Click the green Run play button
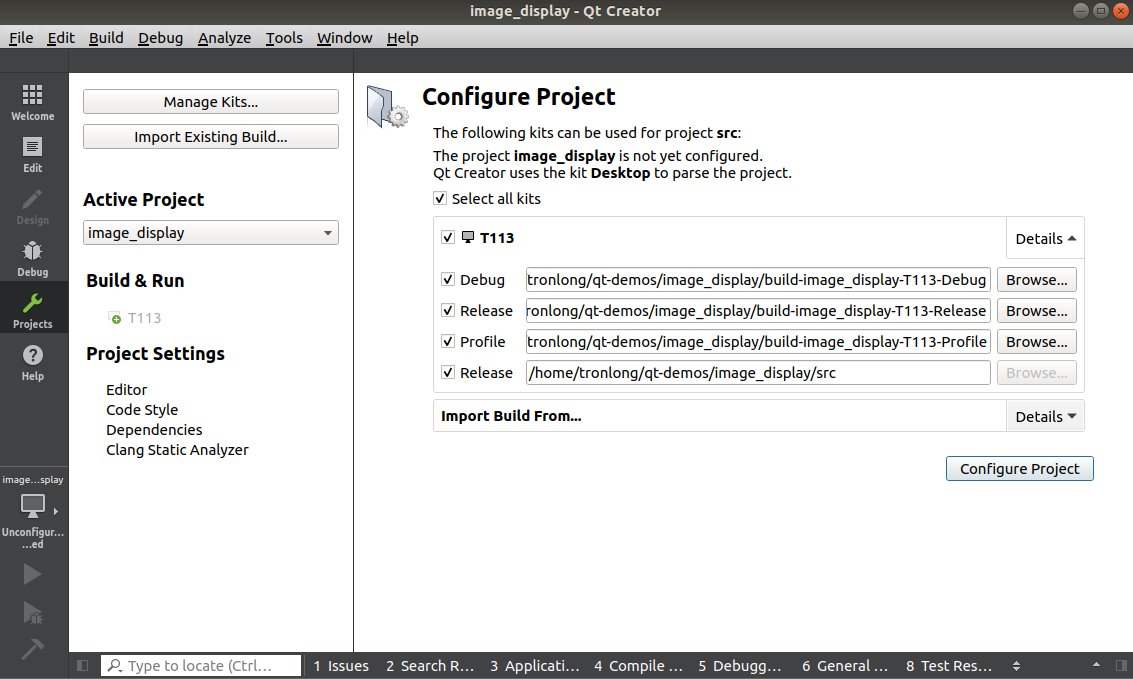 pos(33,574)
